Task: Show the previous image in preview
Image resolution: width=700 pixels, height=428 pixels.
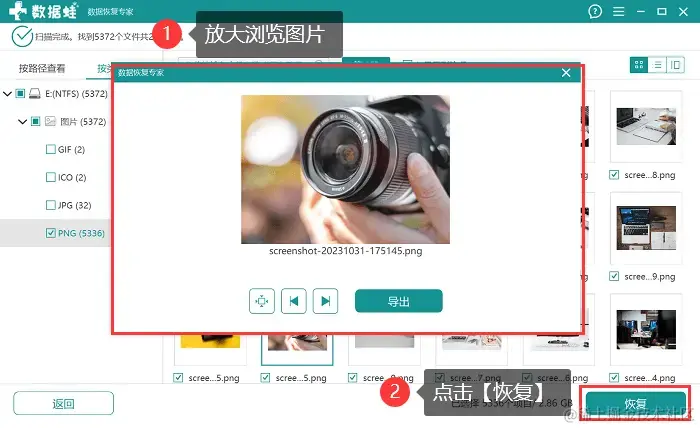Action: pyautogui.click(x=294, y=301)
